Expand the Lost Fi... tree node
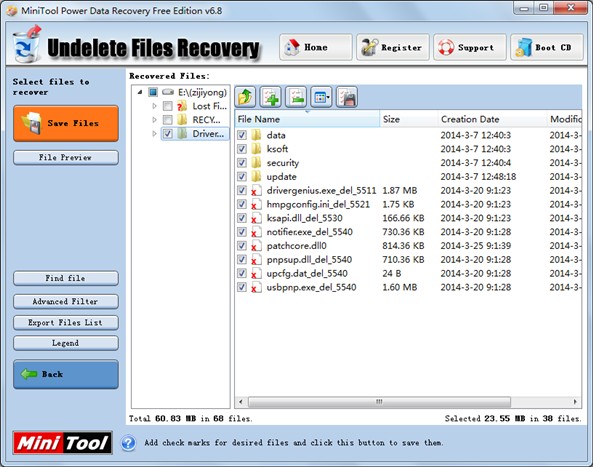 coord(154,106)
